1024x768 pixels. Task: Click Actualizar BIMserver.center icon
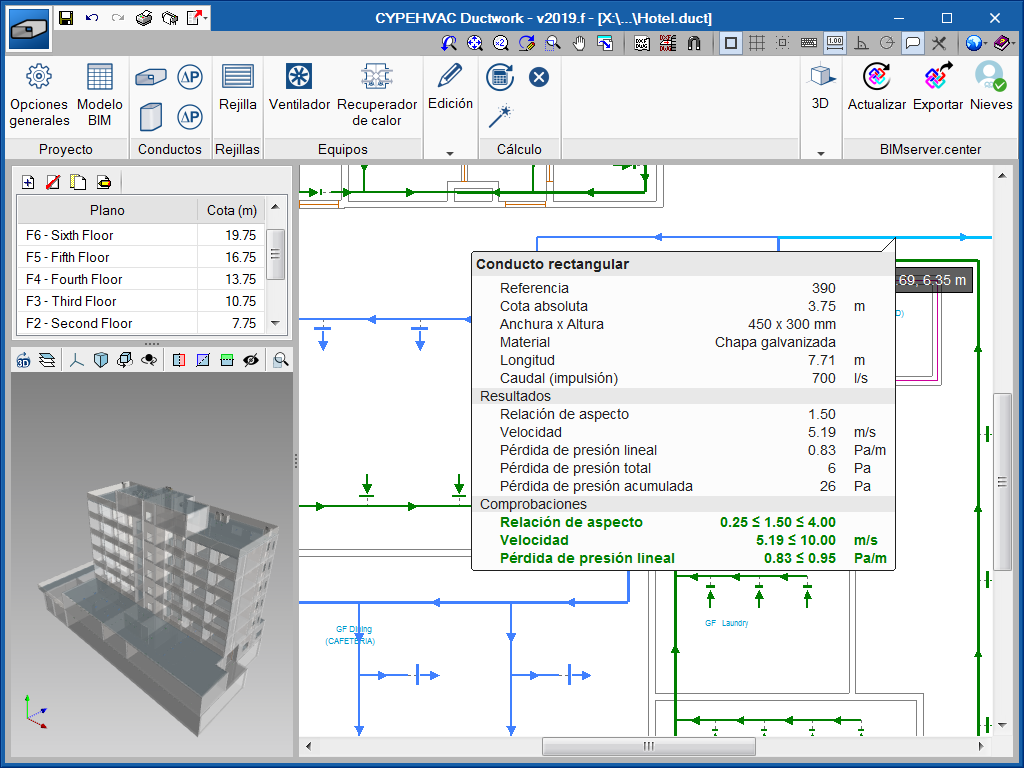coord(876,87)
